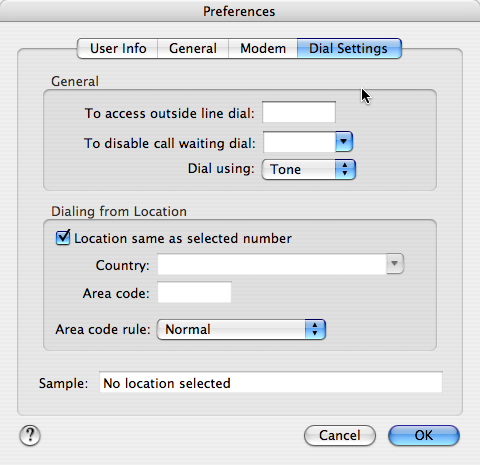The height and width of the screenshot is (465, 480).
Task: Open the help question mark button
Action: tap(30, 435)
